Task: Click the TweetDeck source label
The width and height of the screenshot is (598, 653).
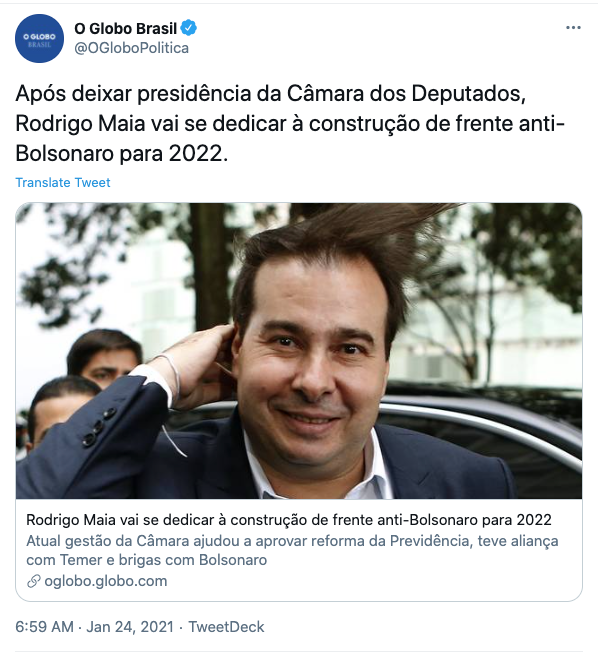Action: 226,627
